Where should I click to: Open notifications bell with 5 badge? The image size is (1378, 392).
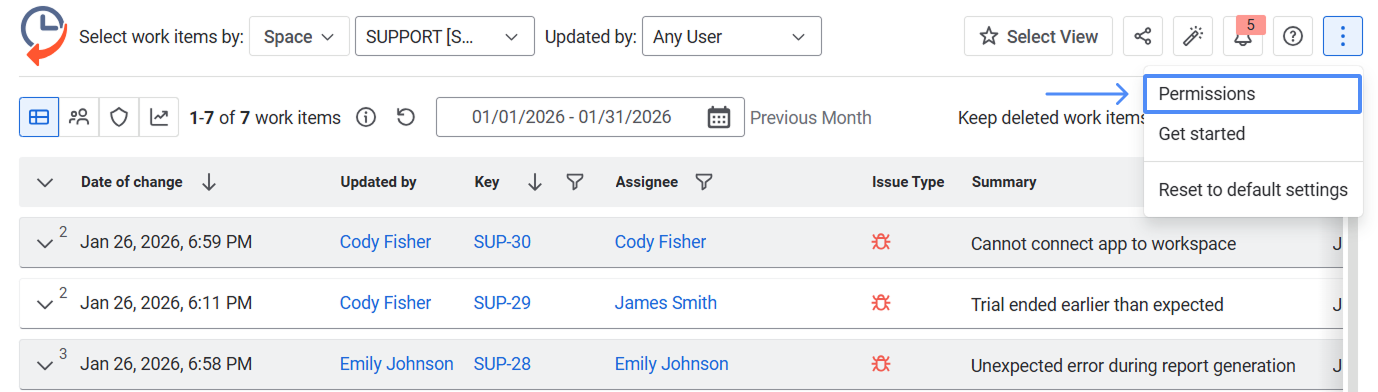(x=1243, y=36)
